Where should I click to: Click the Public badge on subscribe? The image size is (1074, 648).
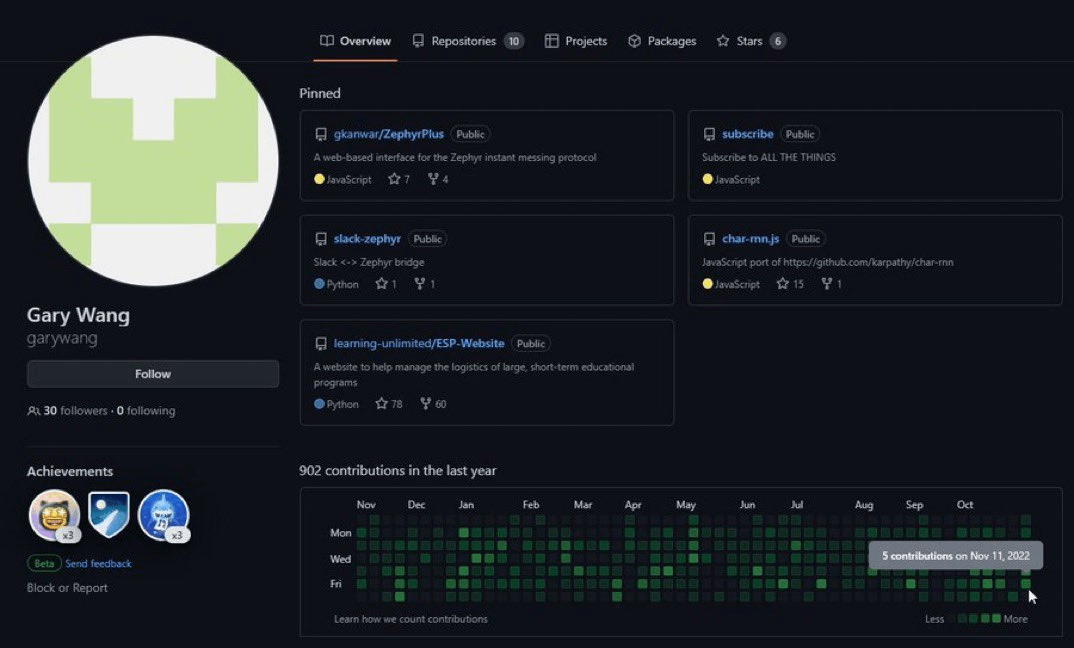(800, 134)
